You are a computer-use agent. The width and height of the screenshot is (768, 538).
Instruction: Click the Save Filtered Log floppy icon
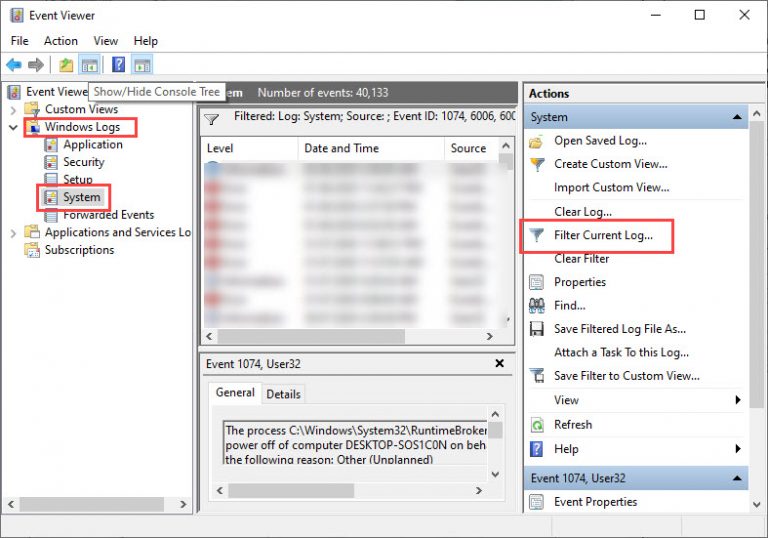tap(537, 329)
